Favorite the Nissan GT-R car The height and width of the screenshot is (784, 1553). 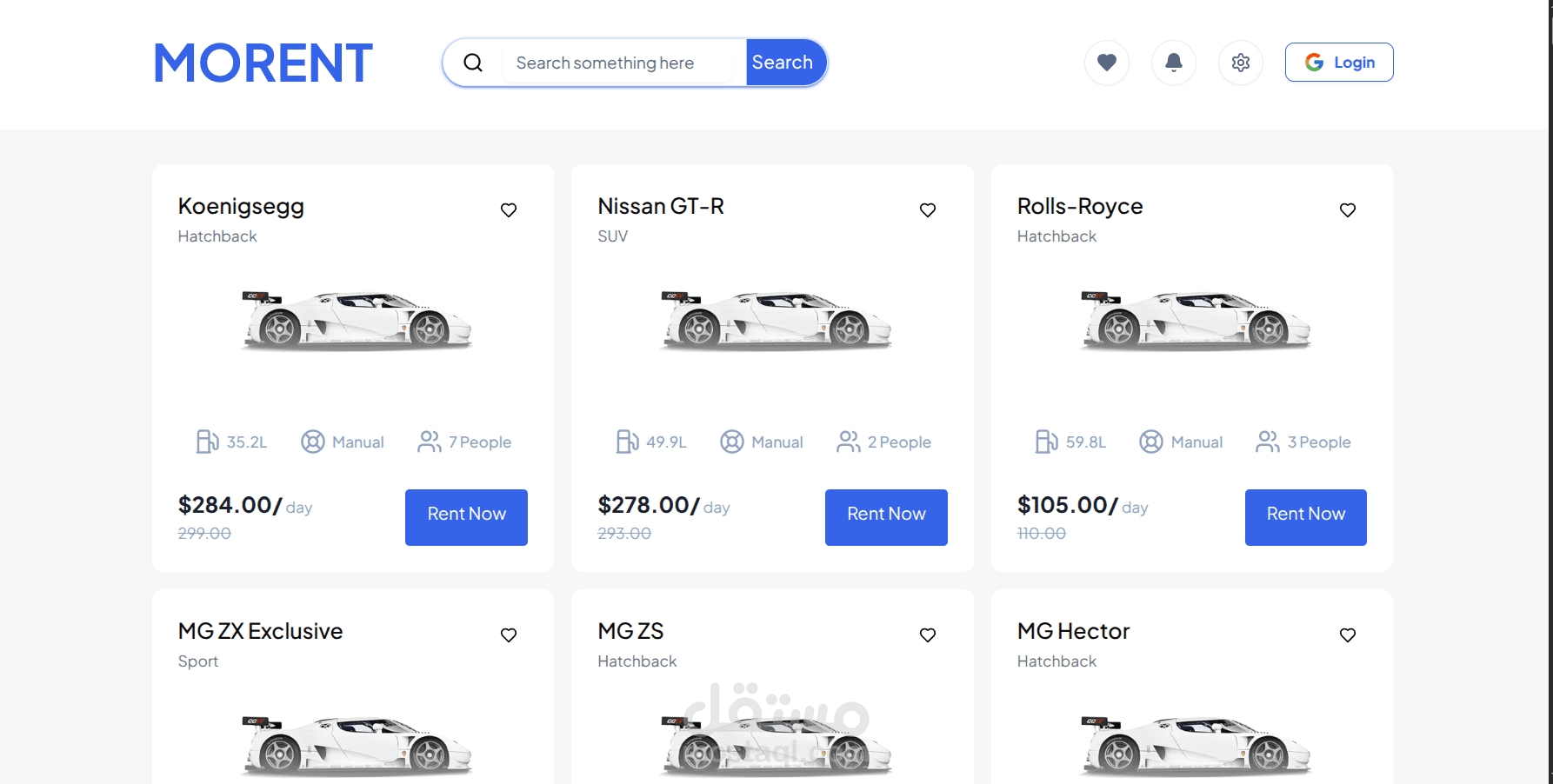coord(928,210)
